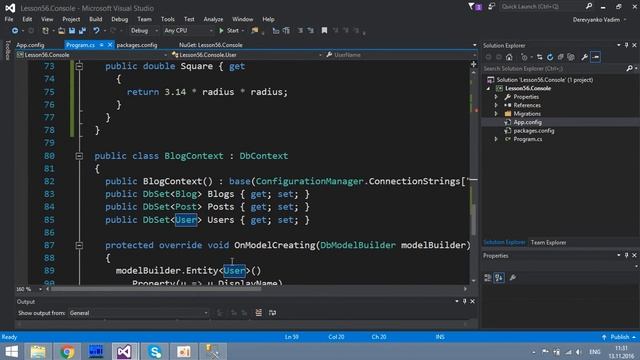
Task: Open the editor zoom percent dropdown
Action: tap(29, 289)
